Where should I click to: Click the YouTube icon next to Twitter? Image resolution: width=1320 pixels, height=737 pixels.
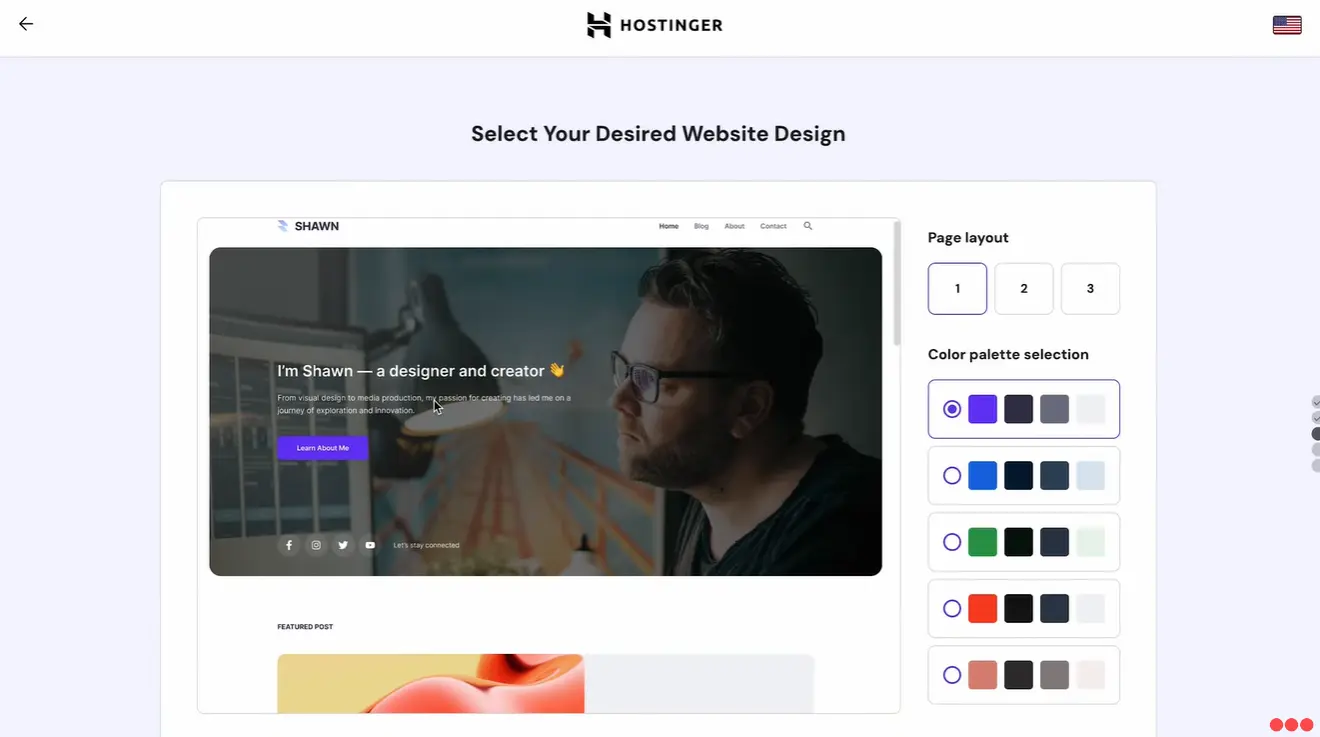[x=370, y=544]
